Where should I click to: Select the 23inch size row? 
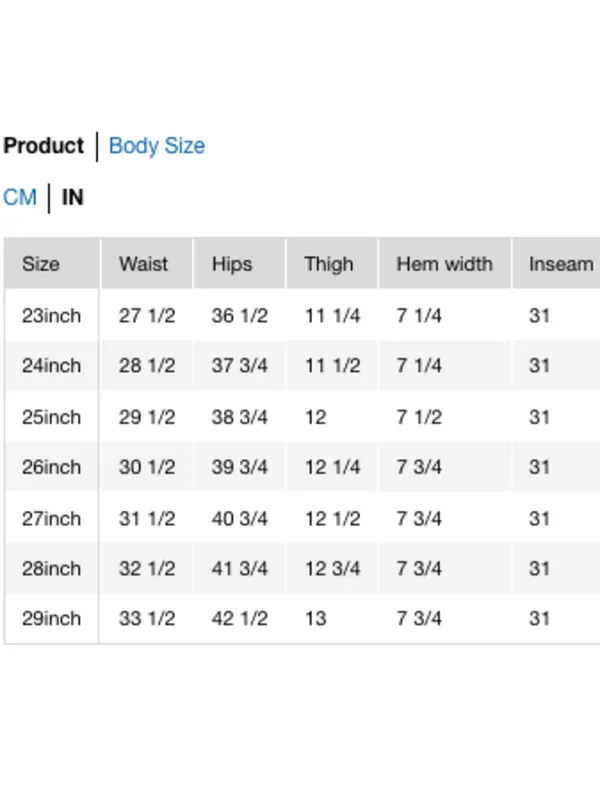tap(302, 316)
